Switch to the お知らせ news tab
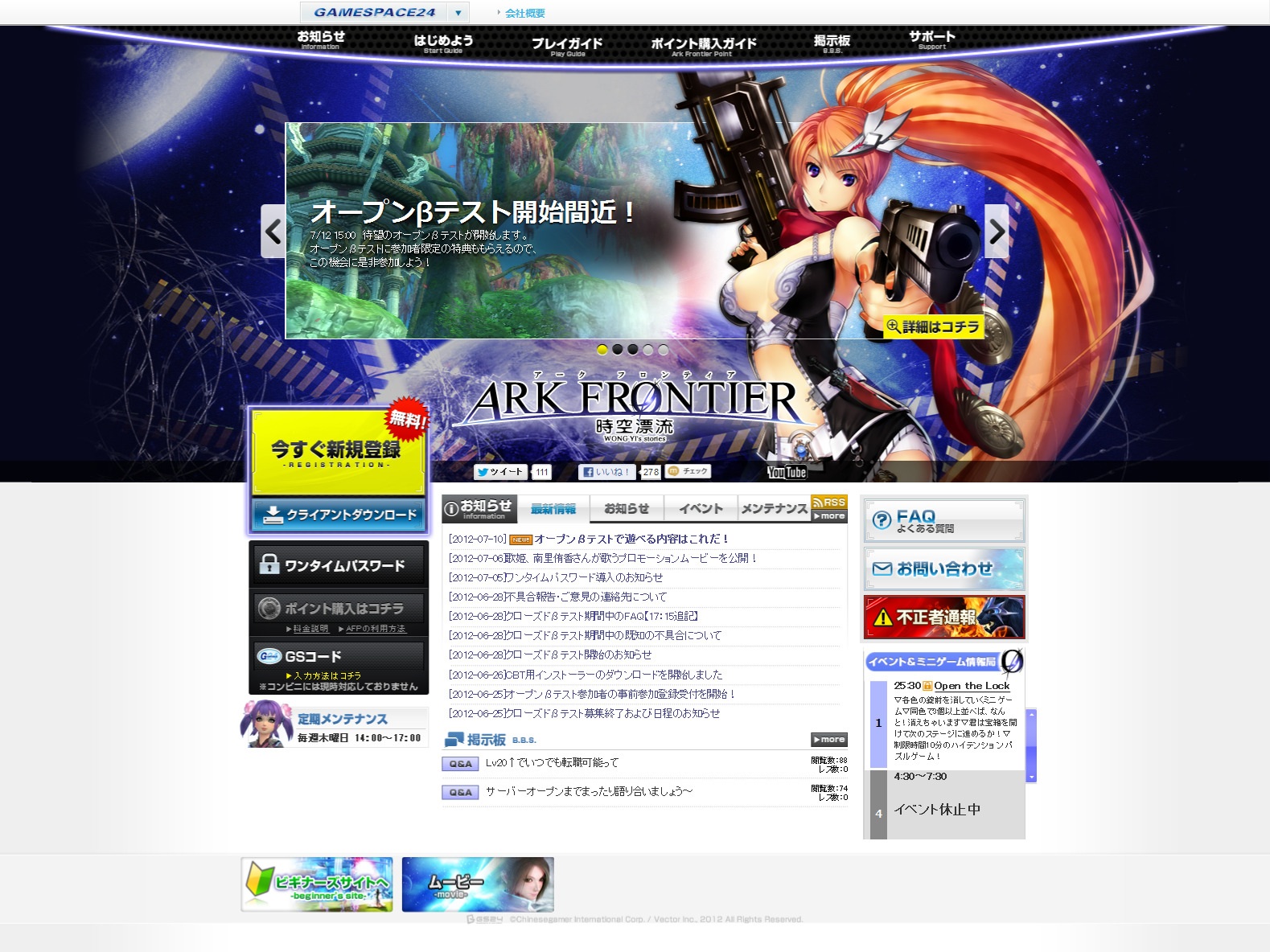The image size is (1270, 952). coord(627,509)
